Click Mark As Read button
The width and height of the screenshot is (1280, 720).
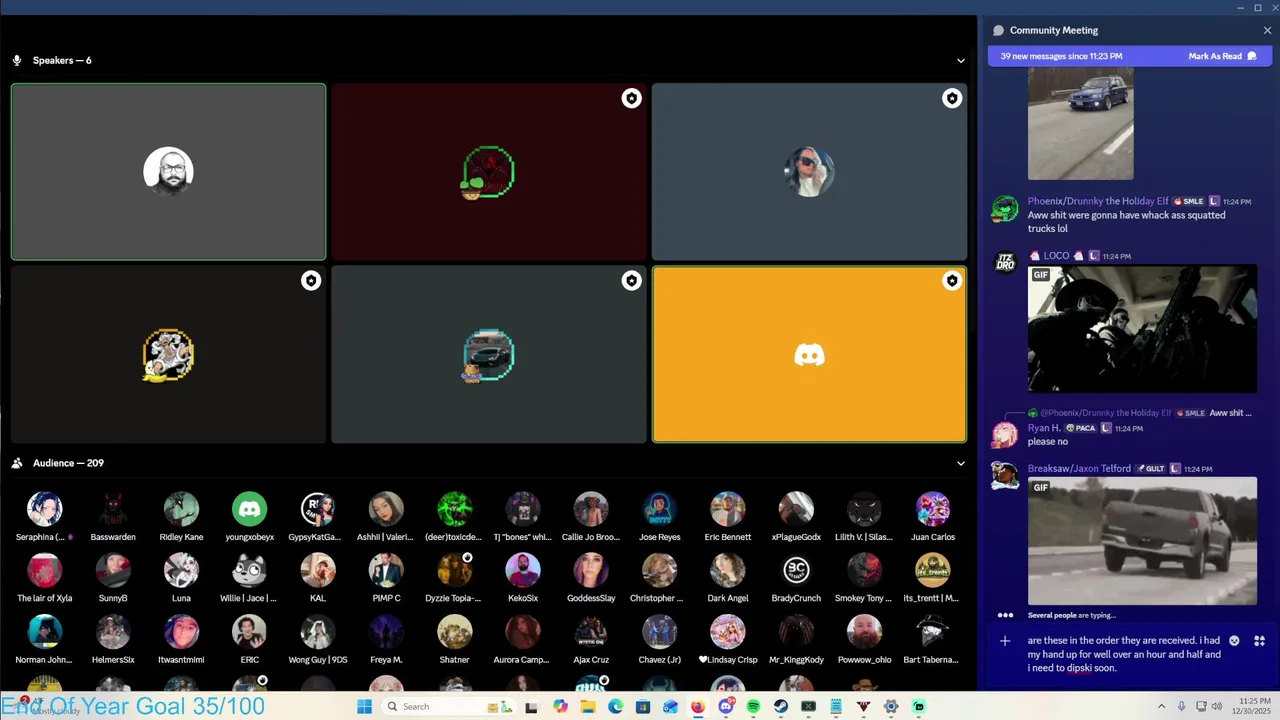[x=1222, y=56]
